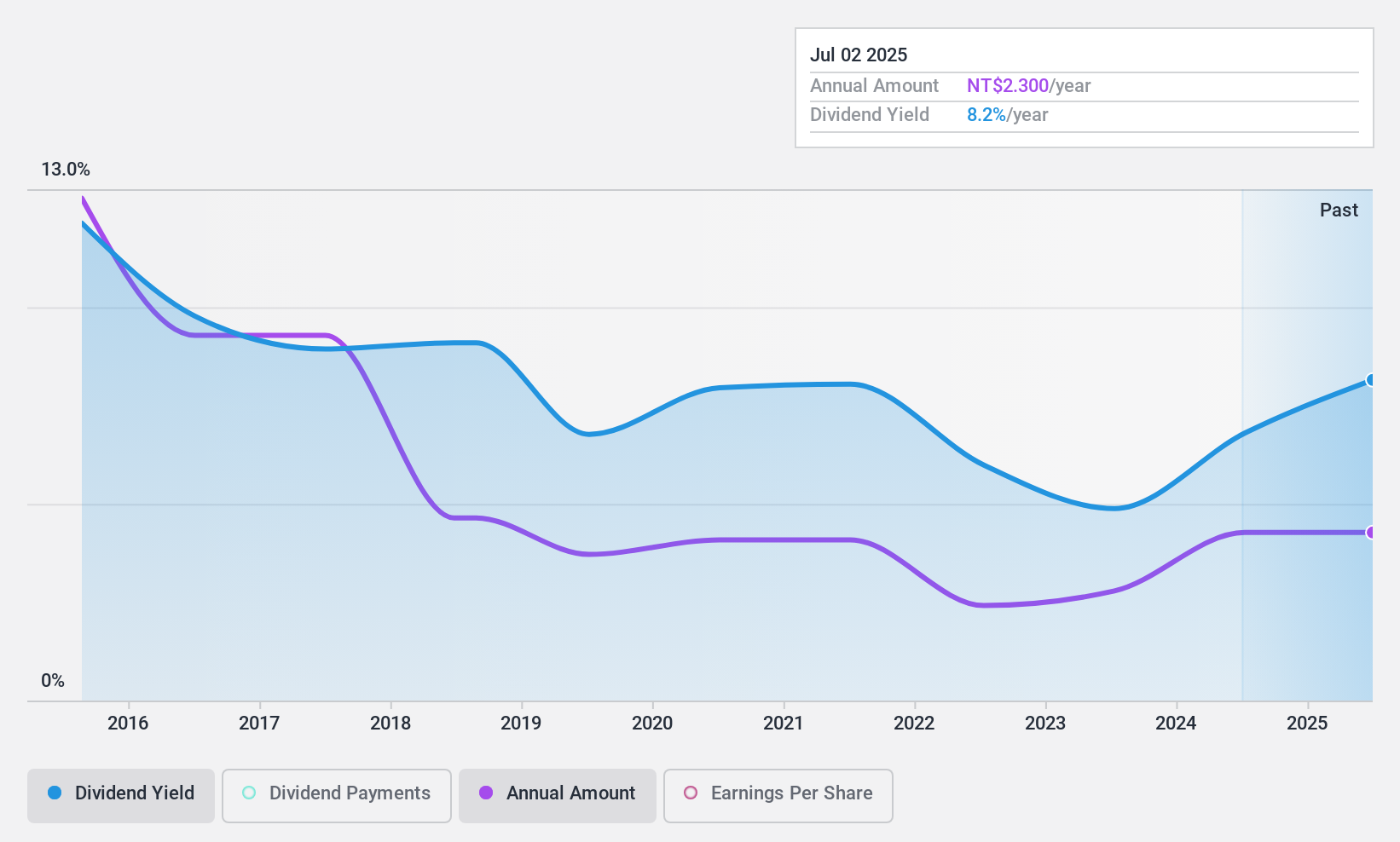The image size is (1400, 842).
Task: Toggle the Dividend Yield series
Action: [x=120, y=796]
